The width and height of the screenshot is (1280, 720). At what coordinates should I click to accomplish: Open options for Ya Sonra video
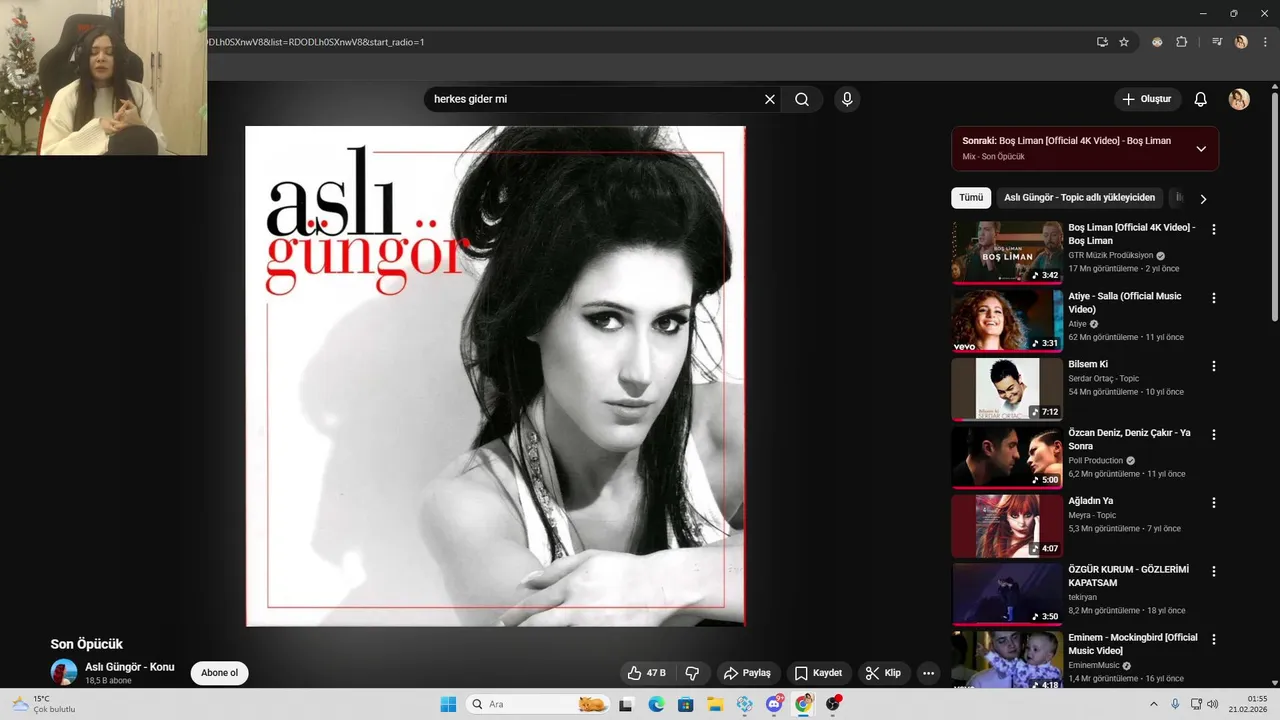pyautogui.click(x=1214, y=435)
